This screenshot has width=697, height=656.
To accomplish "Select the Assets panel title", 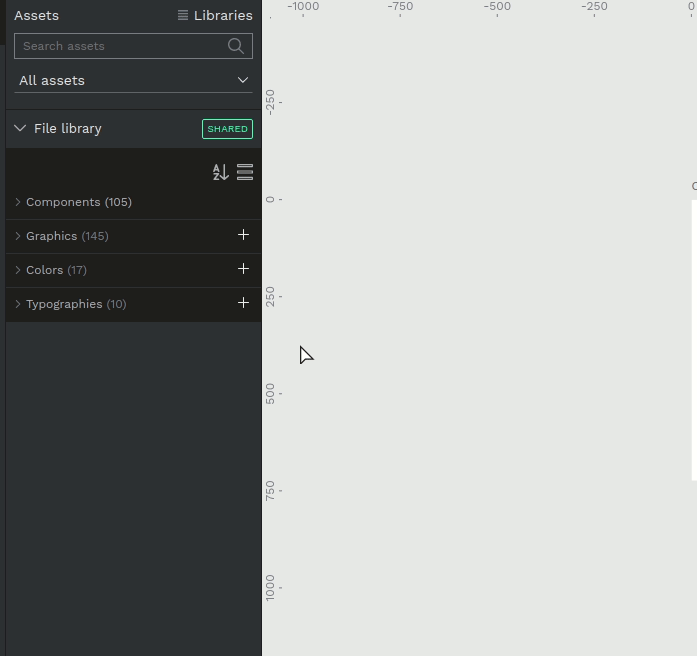I will [x=36, y=15].
